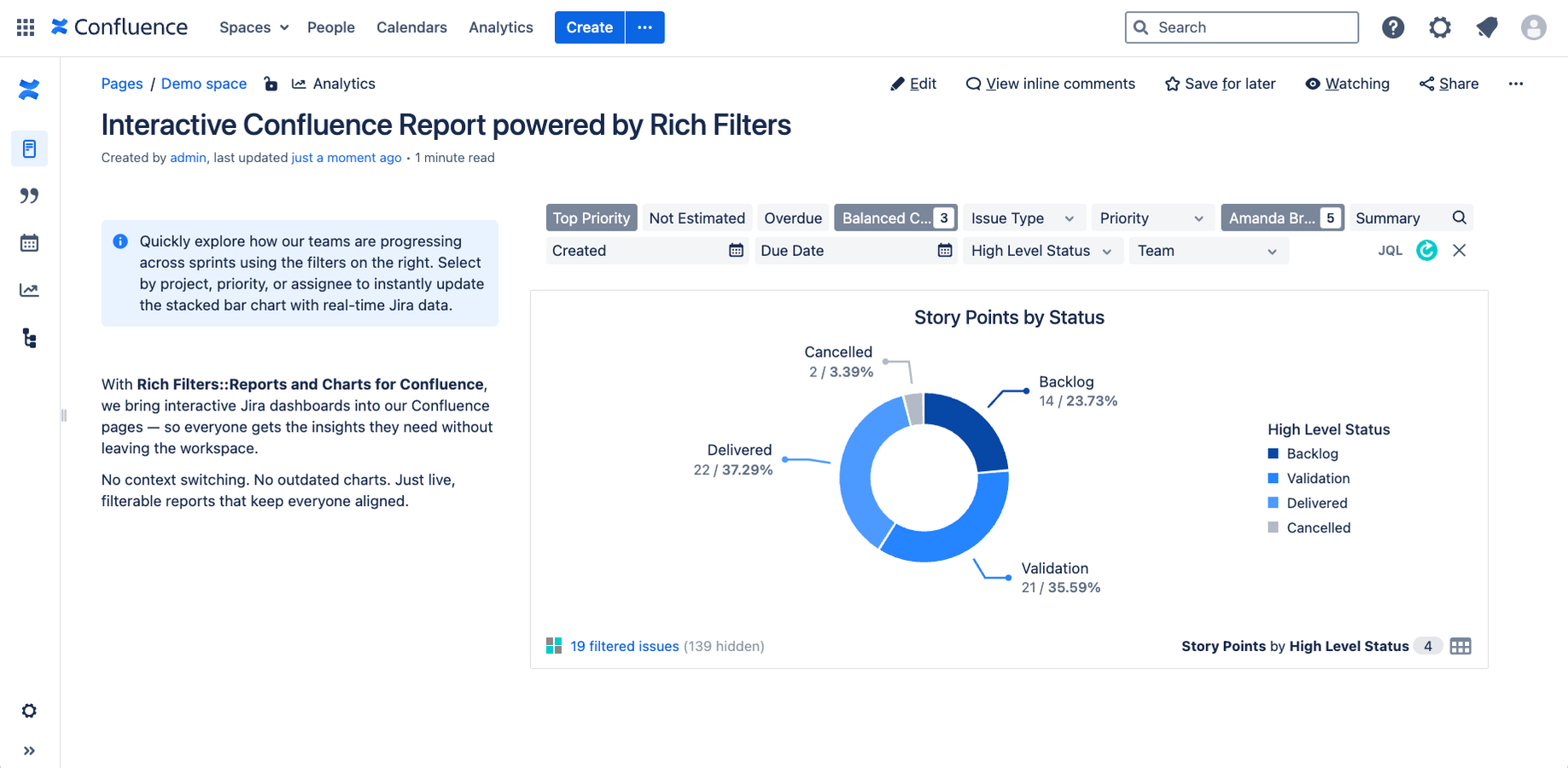Open the page tree icon in sidebar

coord(29,338)
